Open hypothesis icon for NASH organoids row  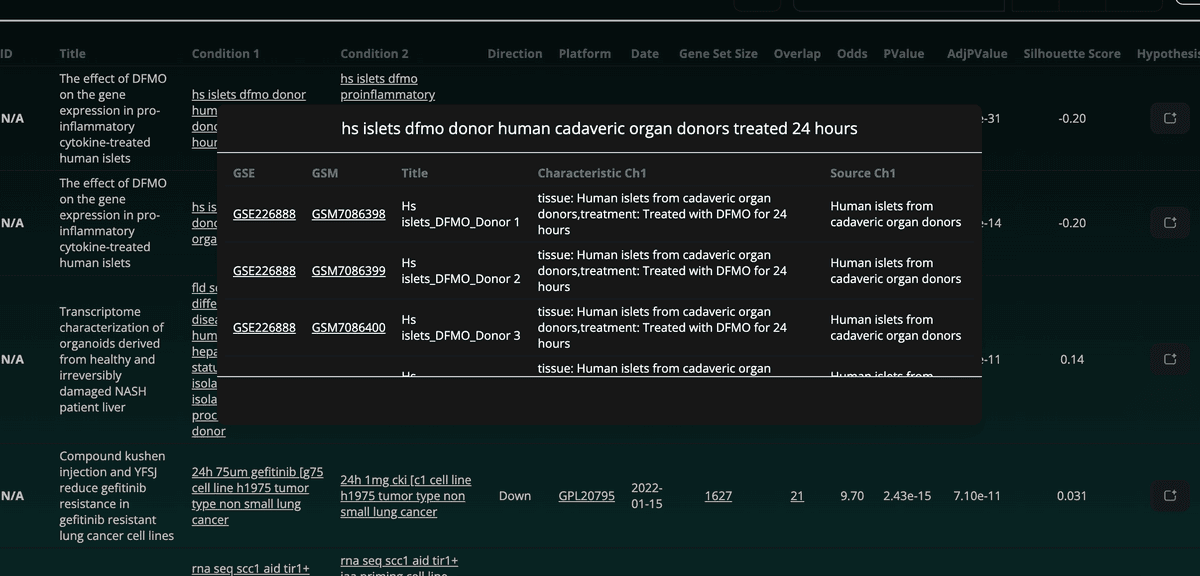coord(1170,359)
